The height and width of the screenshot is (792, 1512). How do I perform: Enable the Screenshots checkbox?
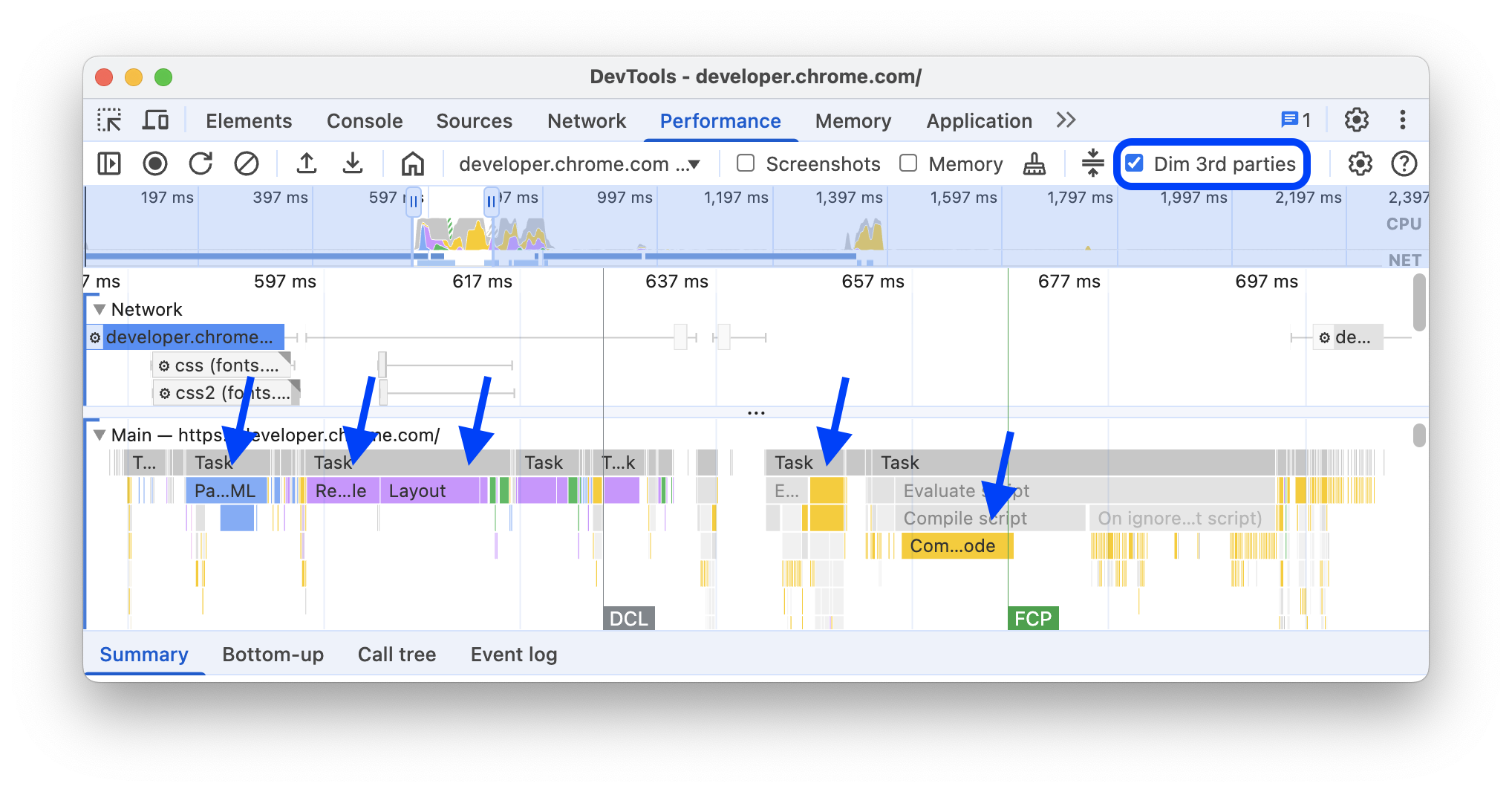745,163
